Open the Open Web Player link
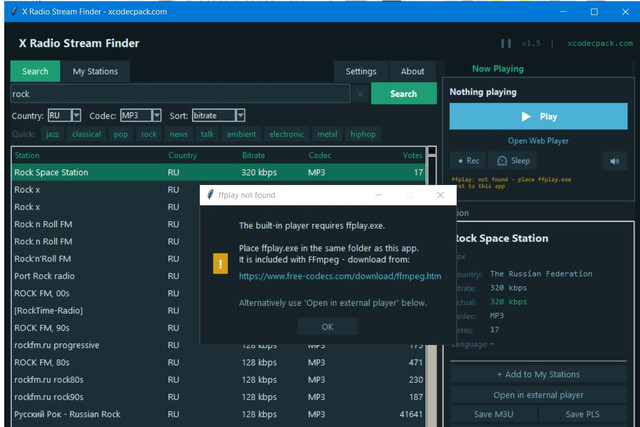Screen dimensions: 640x427 (x=538, y=141)
